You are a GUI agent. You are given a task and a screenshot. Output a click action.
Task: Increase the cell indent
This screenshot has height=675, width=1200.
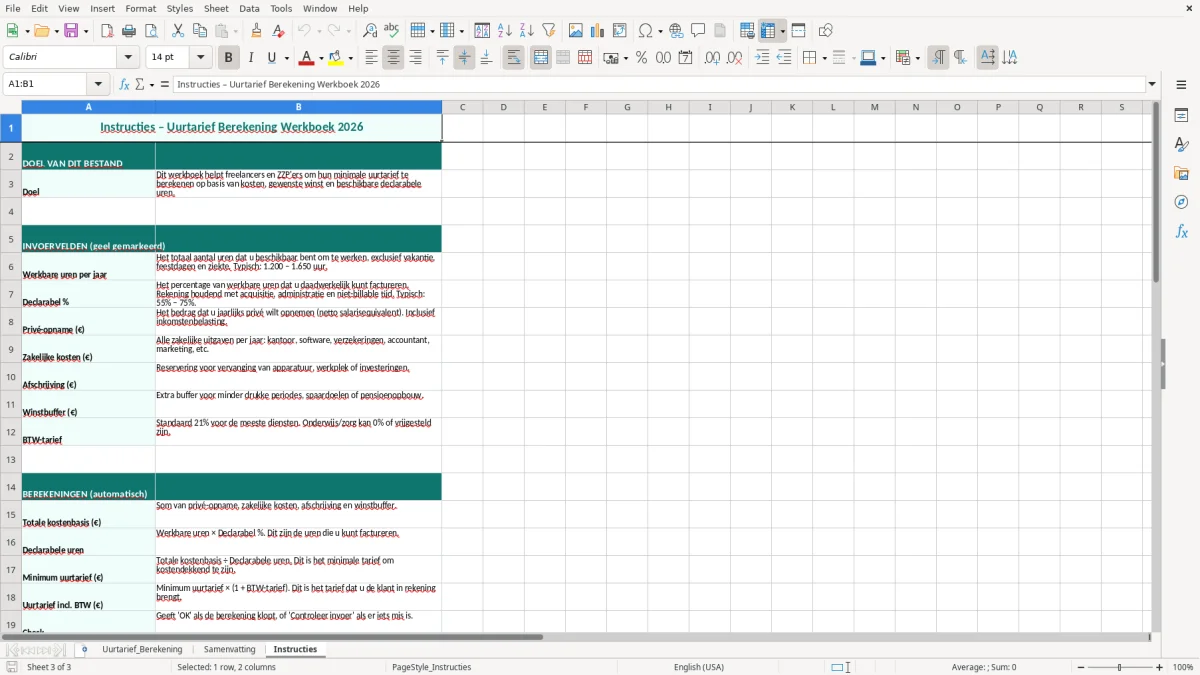(762, 58)
